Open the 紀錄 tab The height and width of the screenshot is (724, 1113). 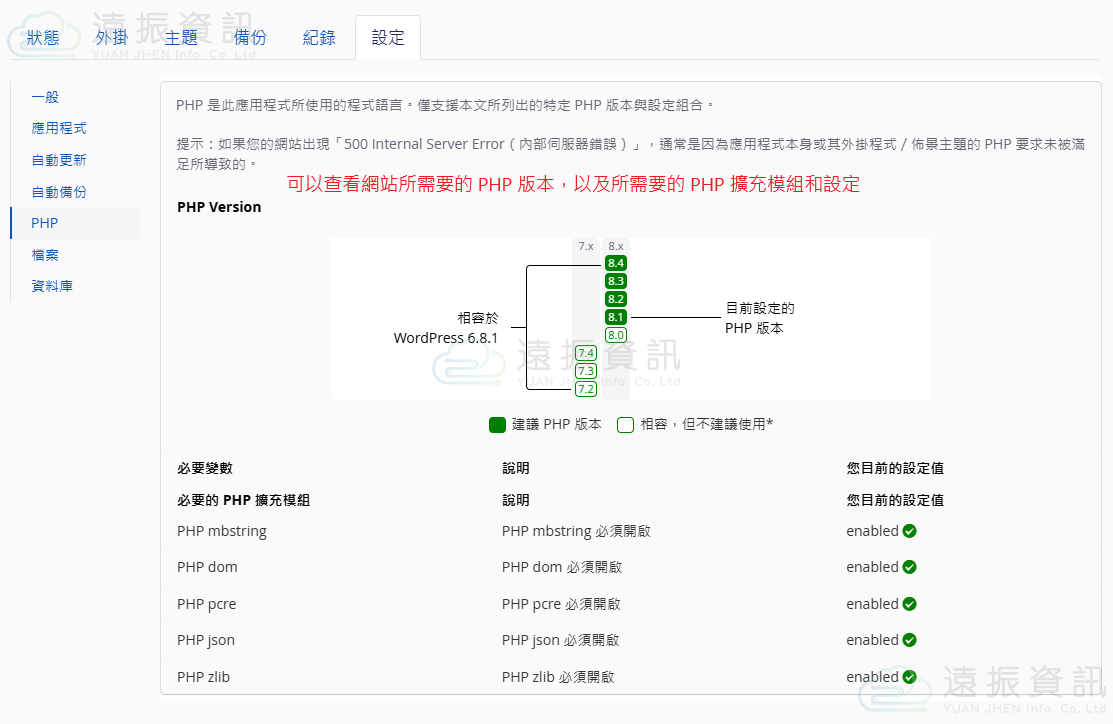tap(319, 38)
